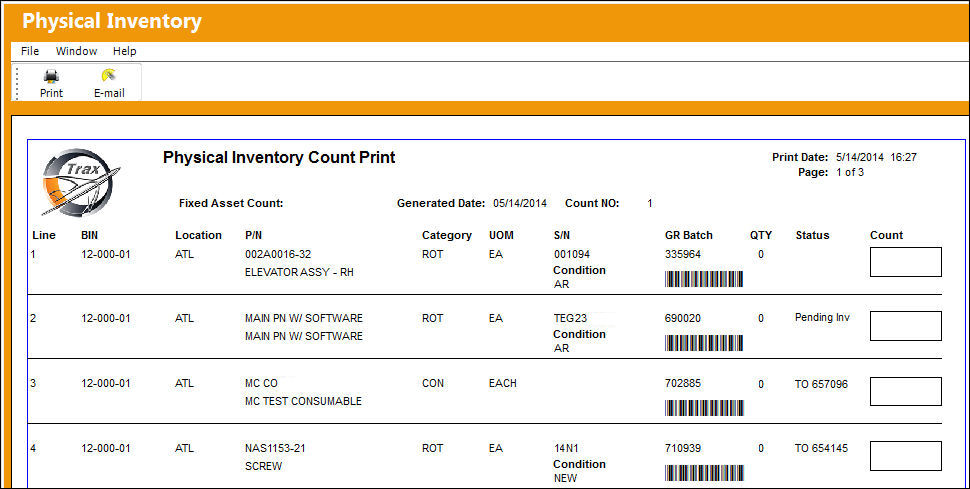Screen dimensions: 970x489
Task: Select serial number 'TEG23'
Action: [570, 318]
